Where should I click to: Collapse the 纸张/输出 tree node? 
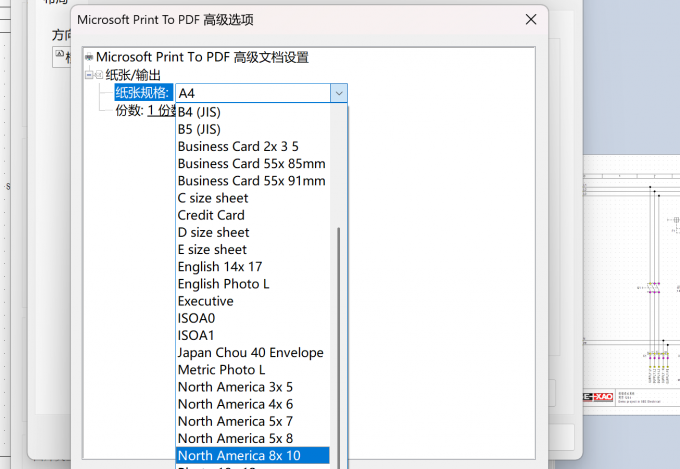[x=89, y=75]
